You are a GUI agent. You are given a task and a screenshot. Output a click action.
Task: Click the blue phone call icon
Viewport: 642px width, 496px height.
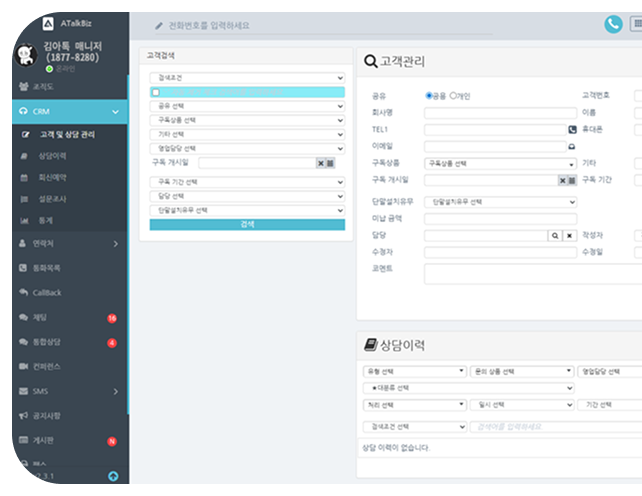coord(613,25)
